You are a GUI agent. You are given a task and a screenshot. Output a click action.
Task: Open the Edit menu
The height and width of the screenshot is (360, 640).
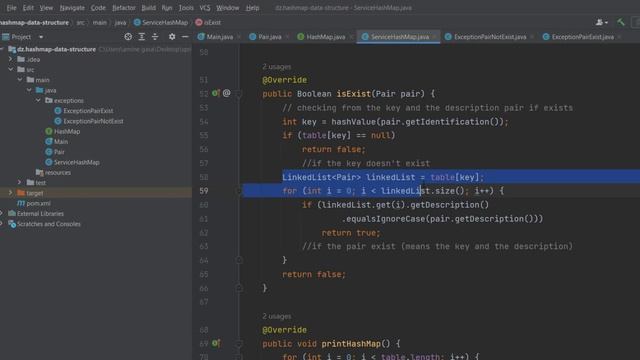(x=28, y=8)
